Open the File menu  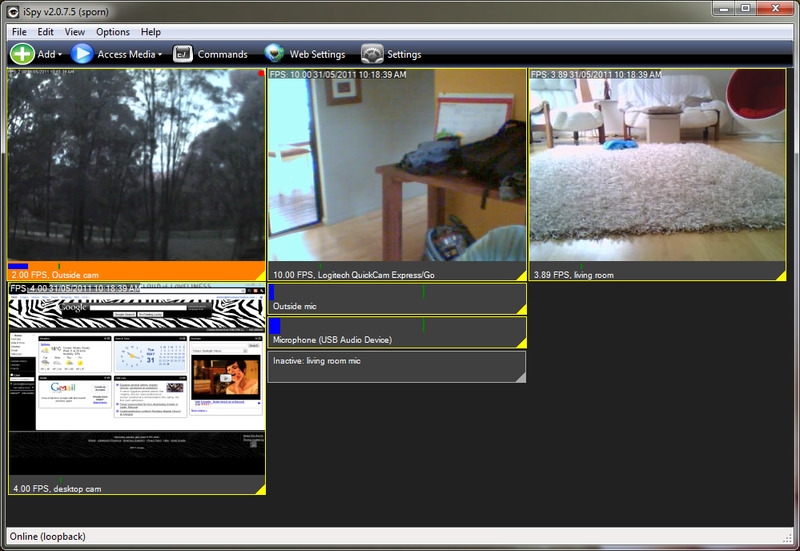18,32
